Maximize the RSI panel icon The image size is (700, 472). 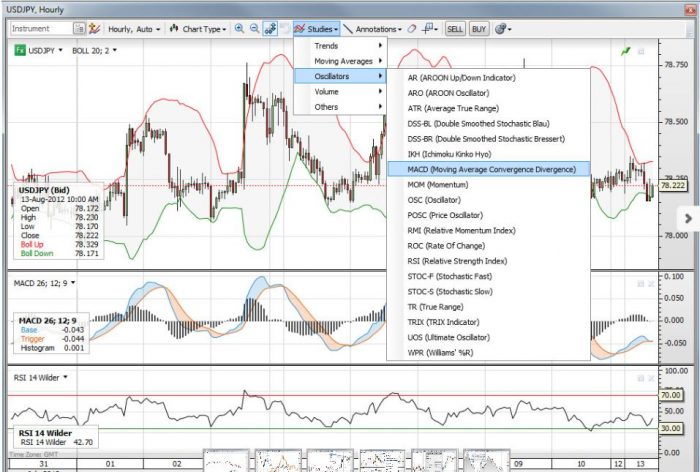click(641, 378)
